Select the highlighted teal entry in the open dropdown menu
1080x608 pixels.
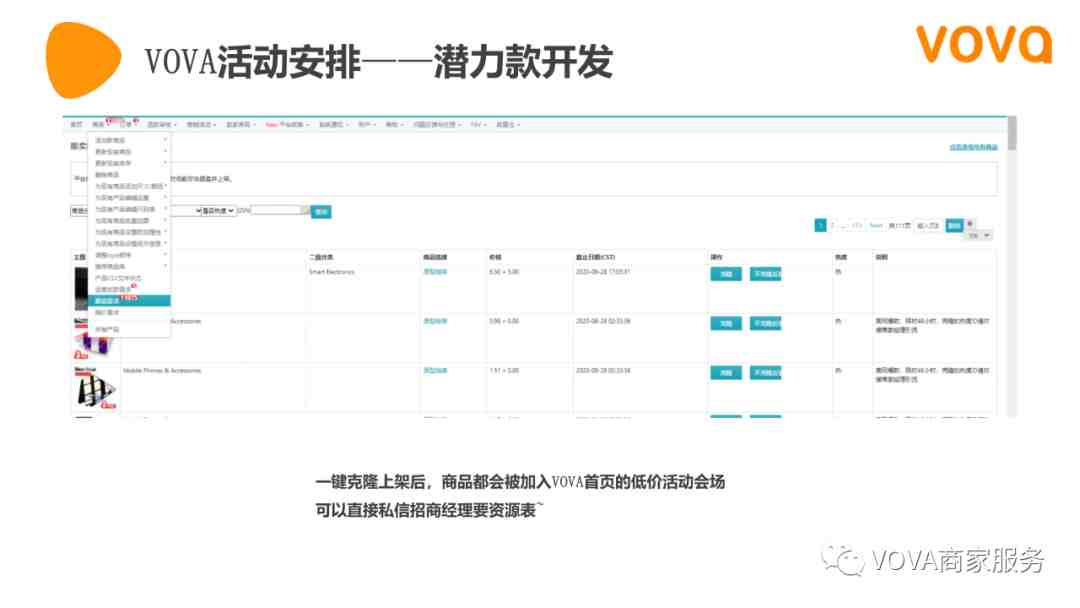click(129, 301)
